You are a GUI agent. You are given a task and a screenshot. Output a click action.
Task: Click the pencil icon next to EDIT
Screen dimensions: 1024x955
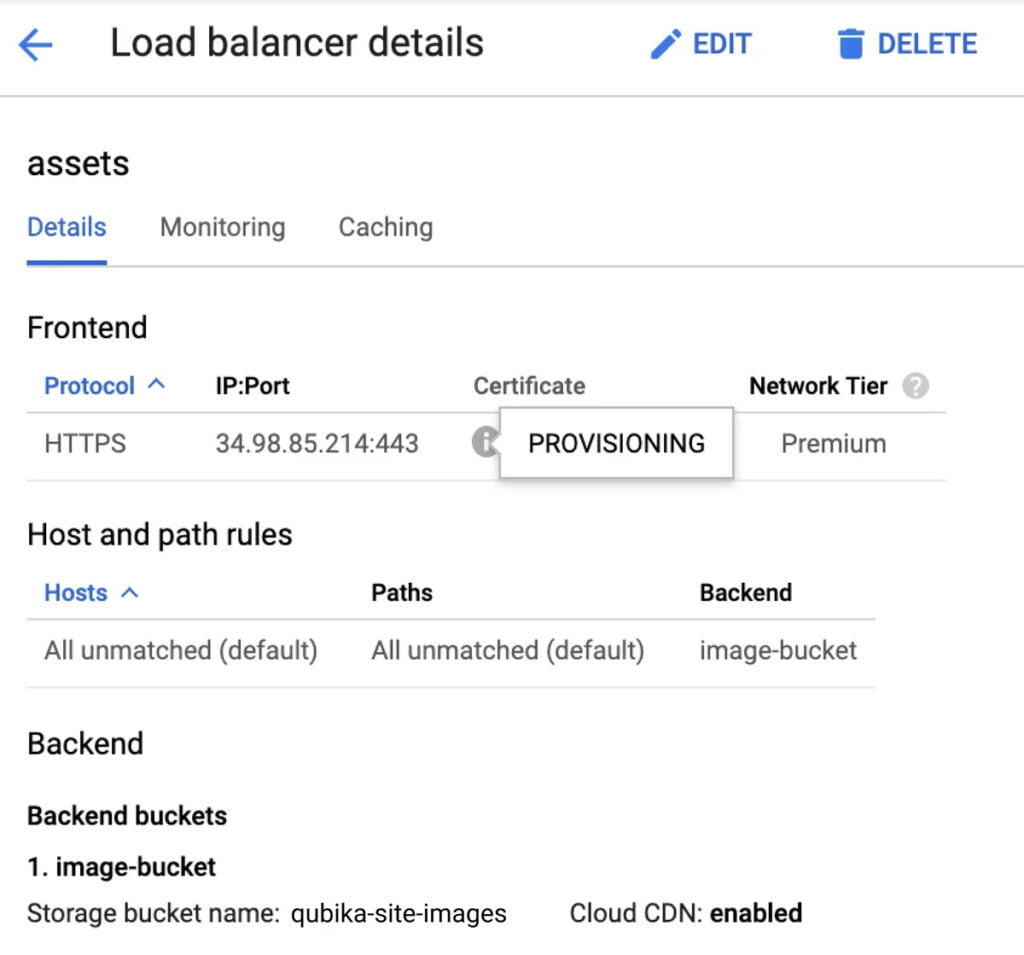coord(665,43)
